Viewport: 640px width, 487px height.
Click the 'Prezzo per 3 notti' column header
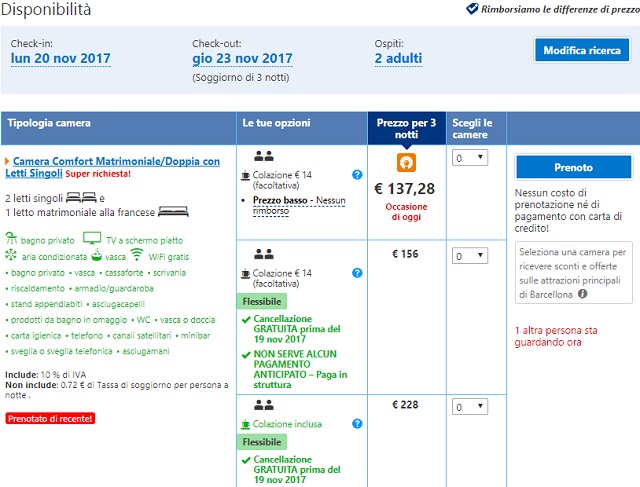407,129
